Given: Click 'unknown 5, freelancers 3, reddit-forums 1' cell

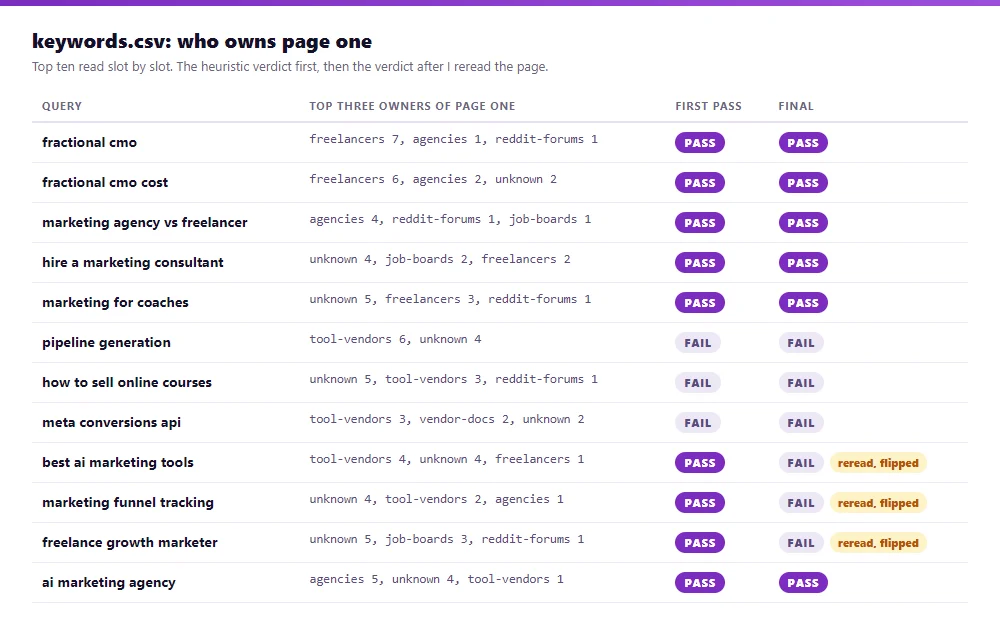Looking at the screenshot, I should (450, 299).
